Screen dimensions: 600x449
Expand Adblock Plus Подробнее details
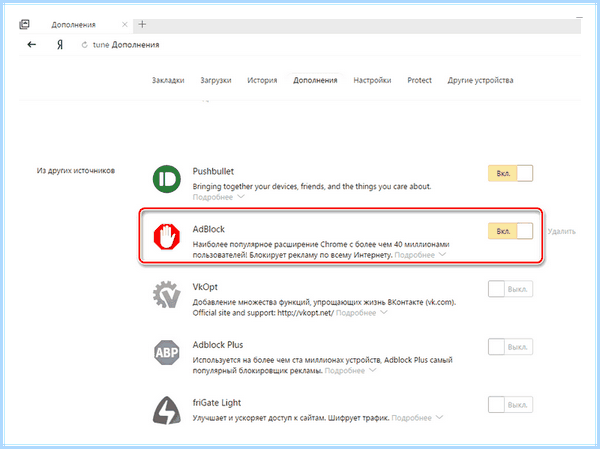pos(351,371)
